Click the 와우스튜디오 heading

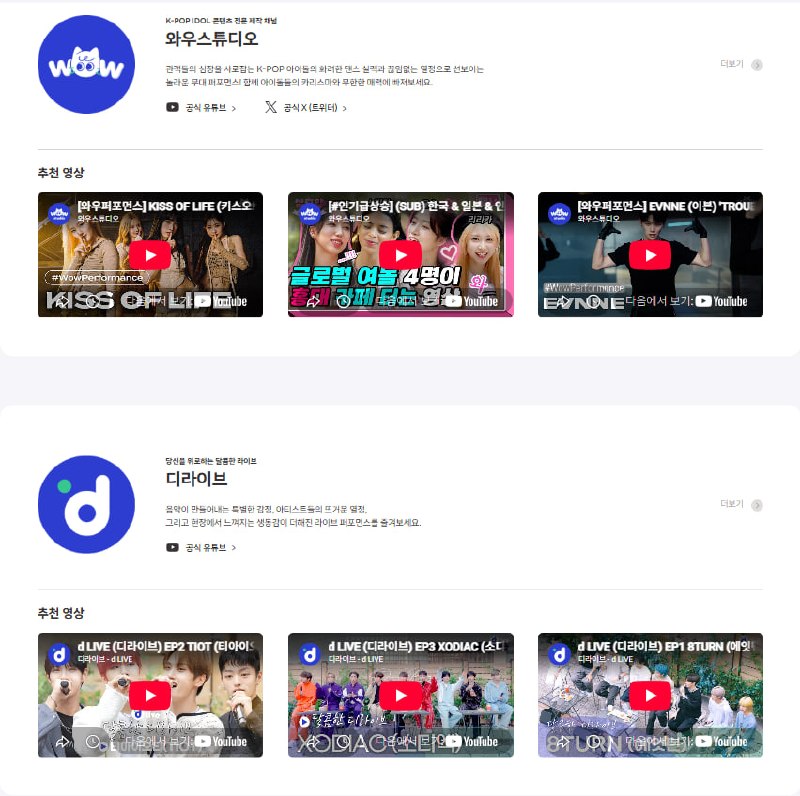click(x=212, y=39)
